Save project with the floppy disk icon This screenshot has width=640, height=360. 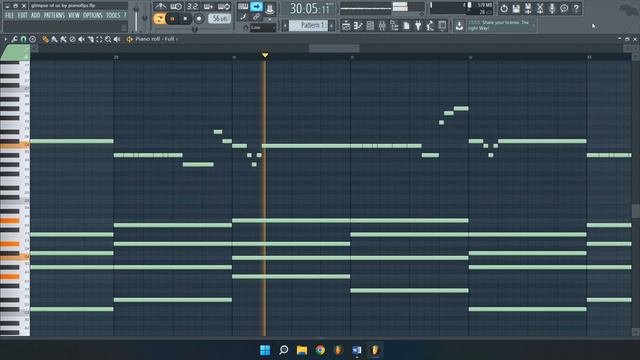[x=516, y=8]
